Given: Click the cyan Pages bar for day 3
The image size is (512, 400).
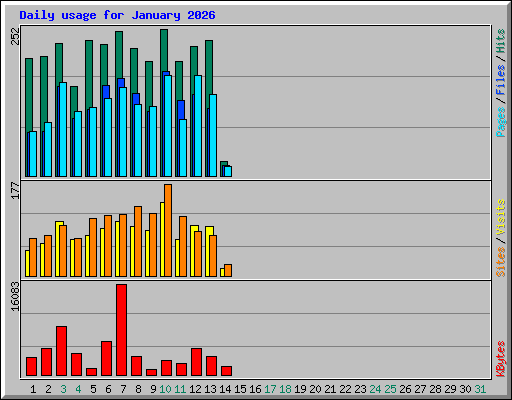Looking at the screenshot, I should pyautogui.click(x=63, y=130).
